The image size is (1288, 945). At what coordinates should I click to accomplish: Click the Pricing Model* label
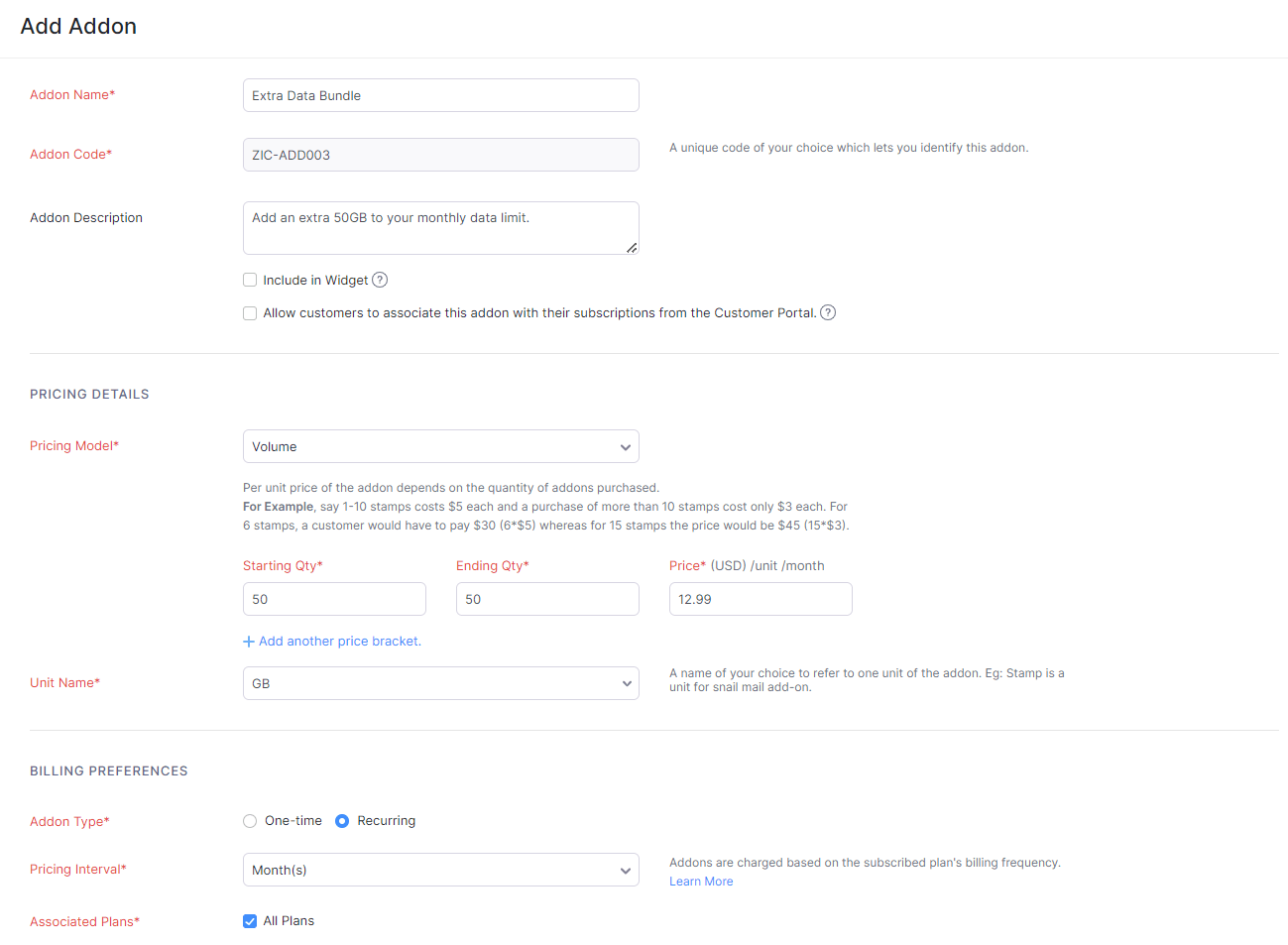tap(74, 445)
